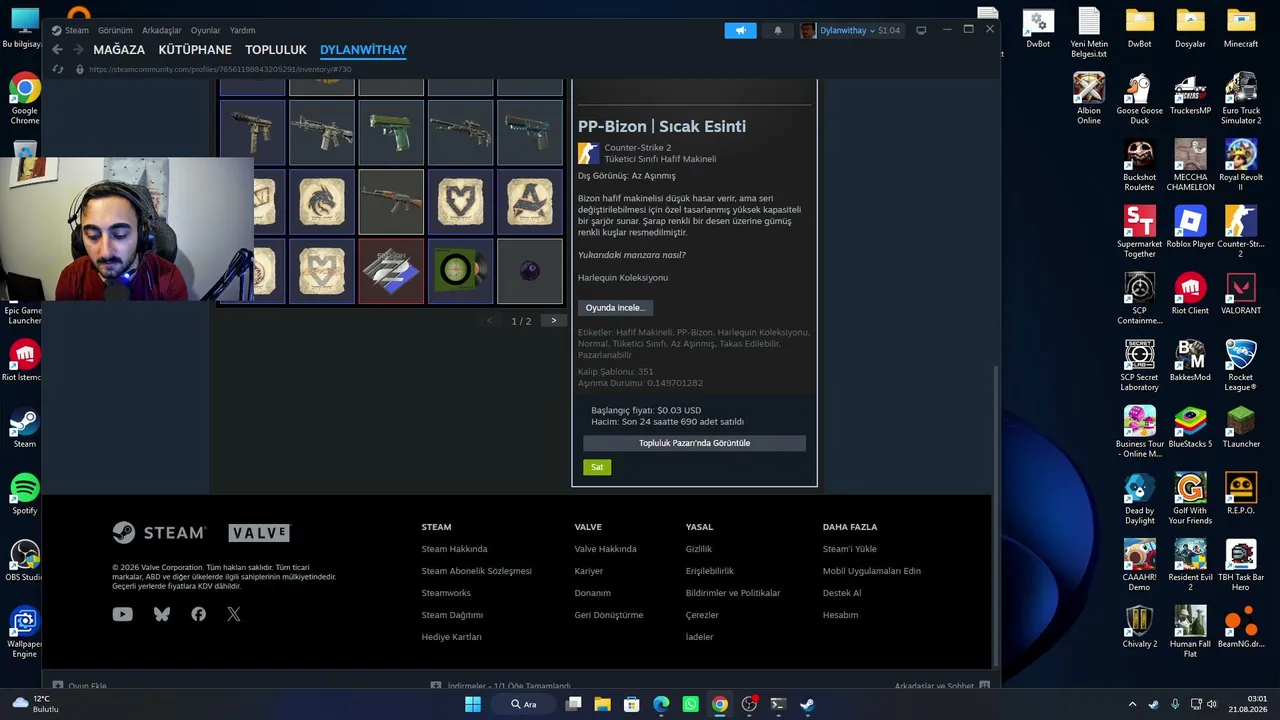Viewport: 1280px width, 720px height.
Task: Open the Roblox Player desktop icon
Action: [x=1190, y=229]
